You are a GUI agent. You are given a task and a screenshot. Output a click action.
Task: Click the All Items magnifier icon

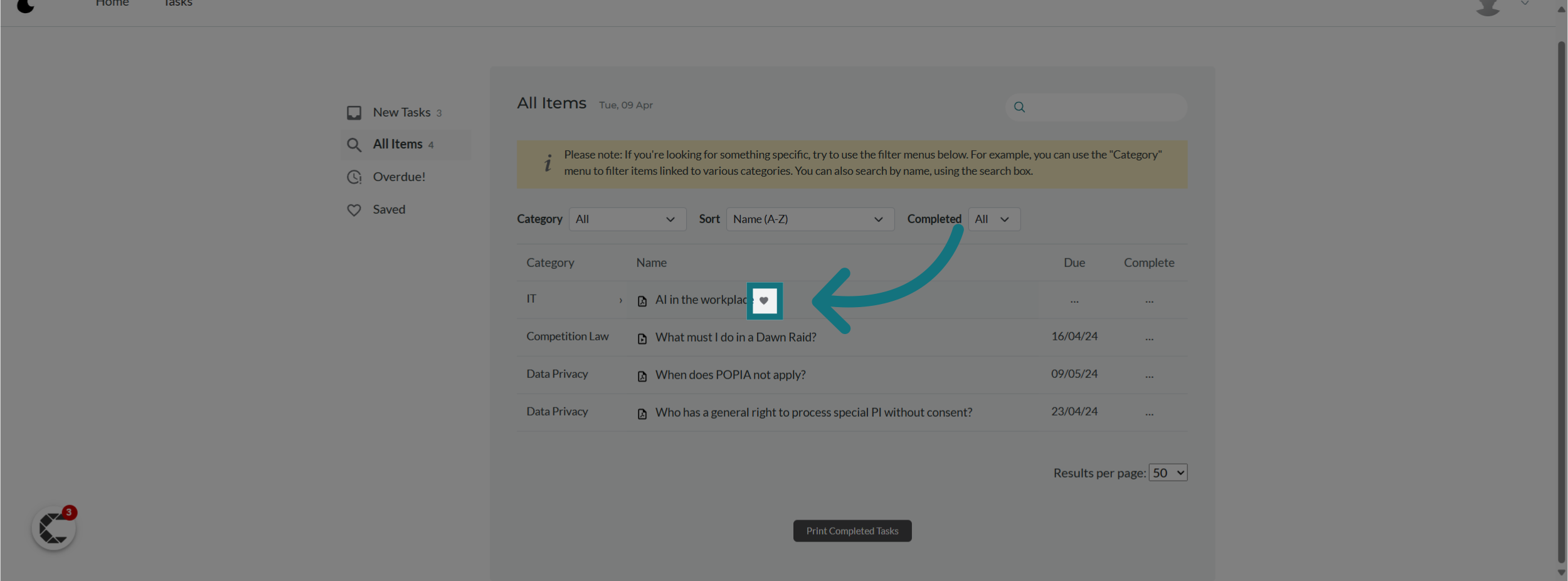tap(354, 145)
